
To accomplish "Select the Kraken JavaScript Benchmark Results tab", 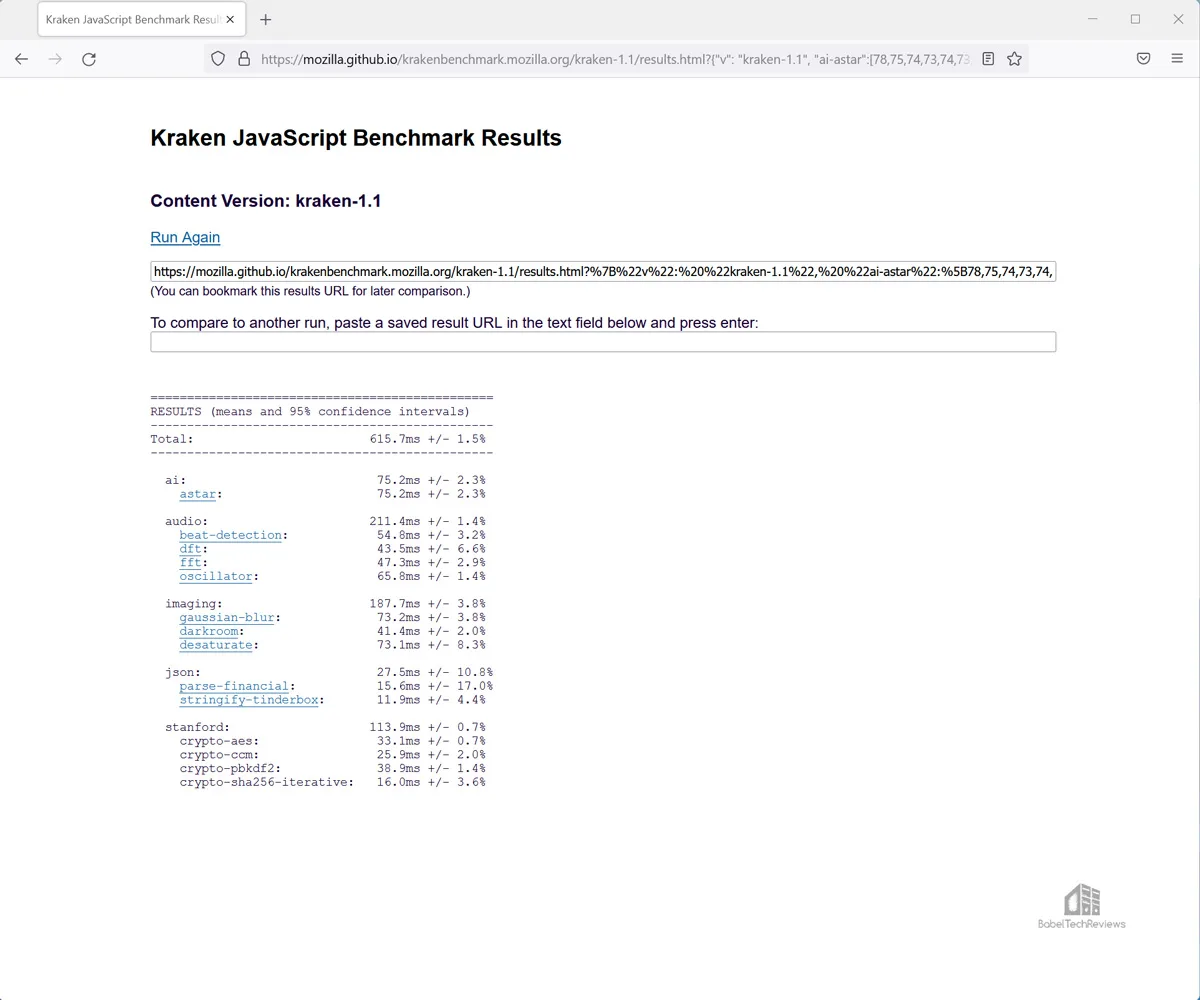I will pos(141,20).
